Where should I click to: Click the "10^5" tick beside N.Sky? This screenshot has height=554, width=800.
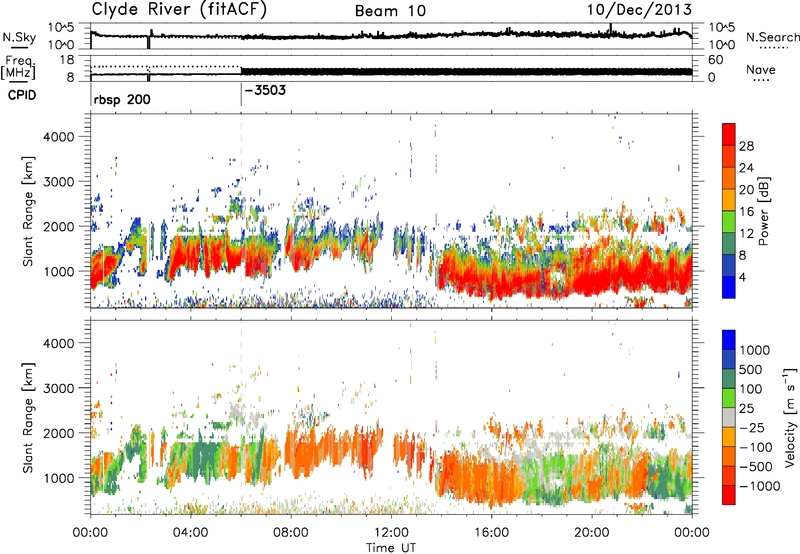[x=61, y=27]
